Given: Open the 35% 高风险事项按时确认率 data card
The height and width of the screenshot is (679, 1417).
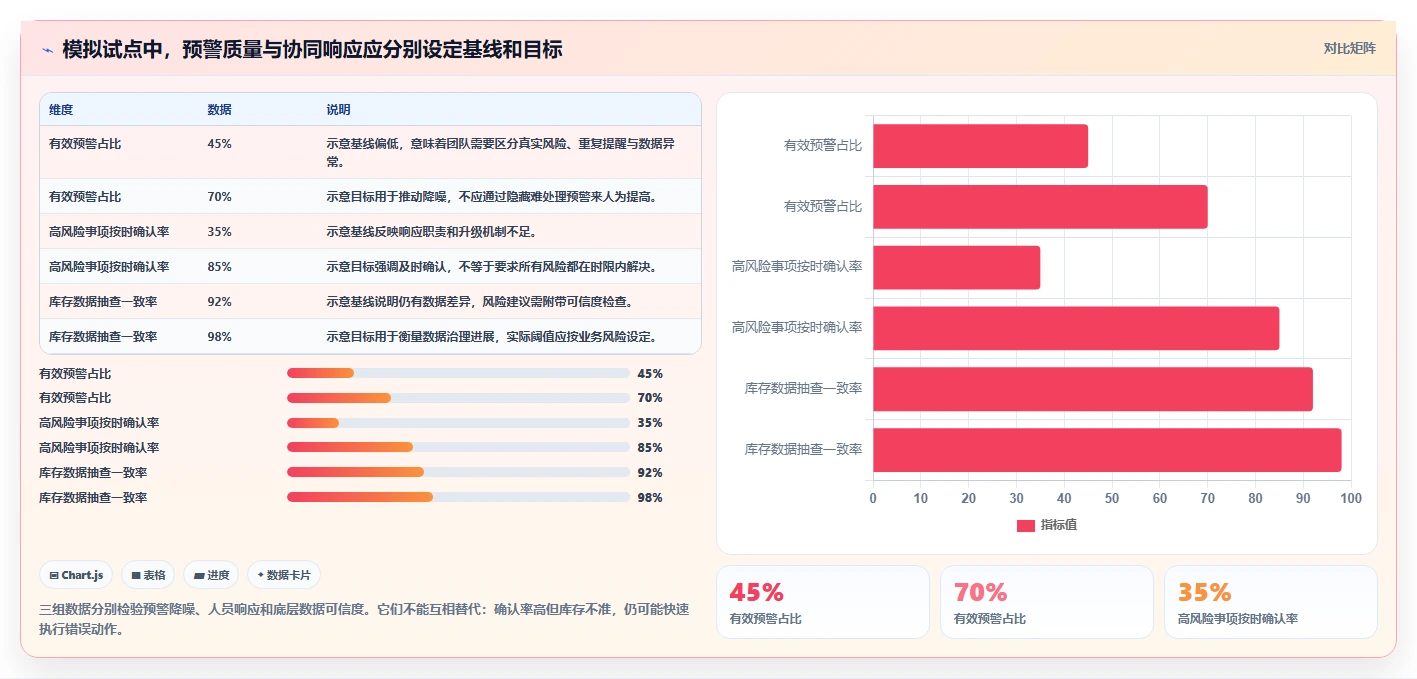Looking at the screenshot, I should point(1271,602).
